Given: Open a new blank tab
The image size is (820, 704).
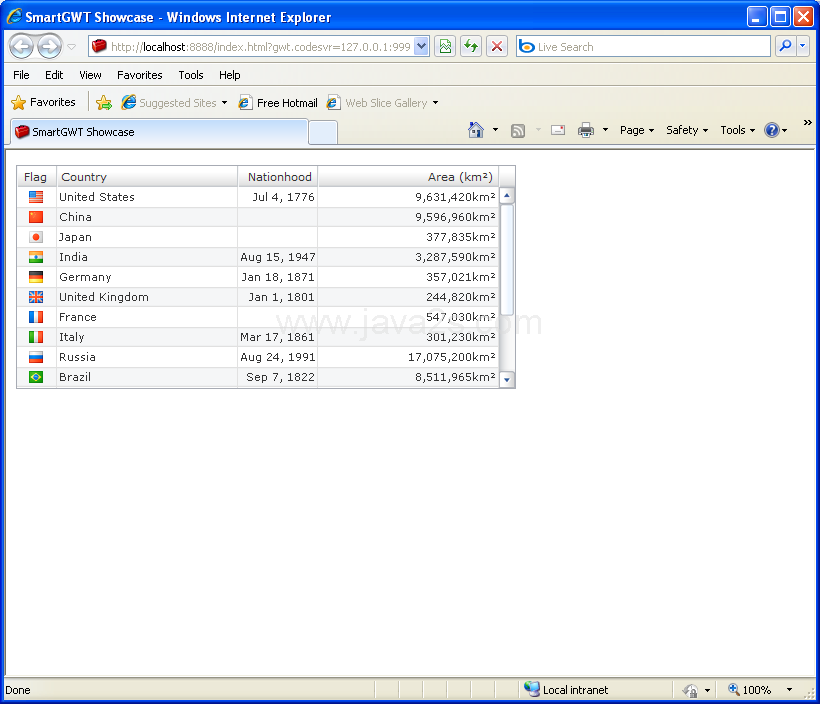Looking at the screenshot, I should point(323,132).
